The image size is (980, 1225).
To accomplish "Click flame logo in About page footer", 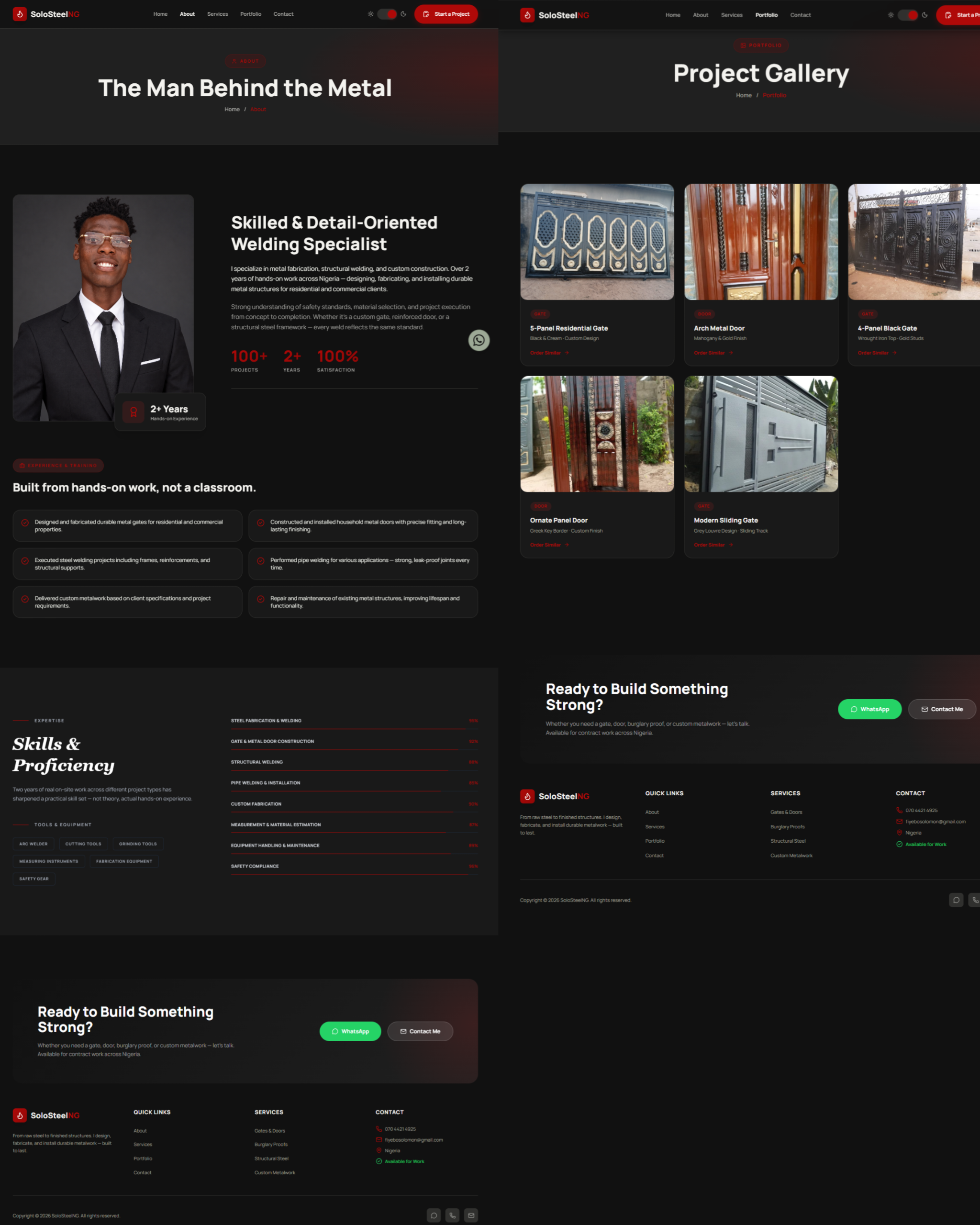I will click(20, 1115).
